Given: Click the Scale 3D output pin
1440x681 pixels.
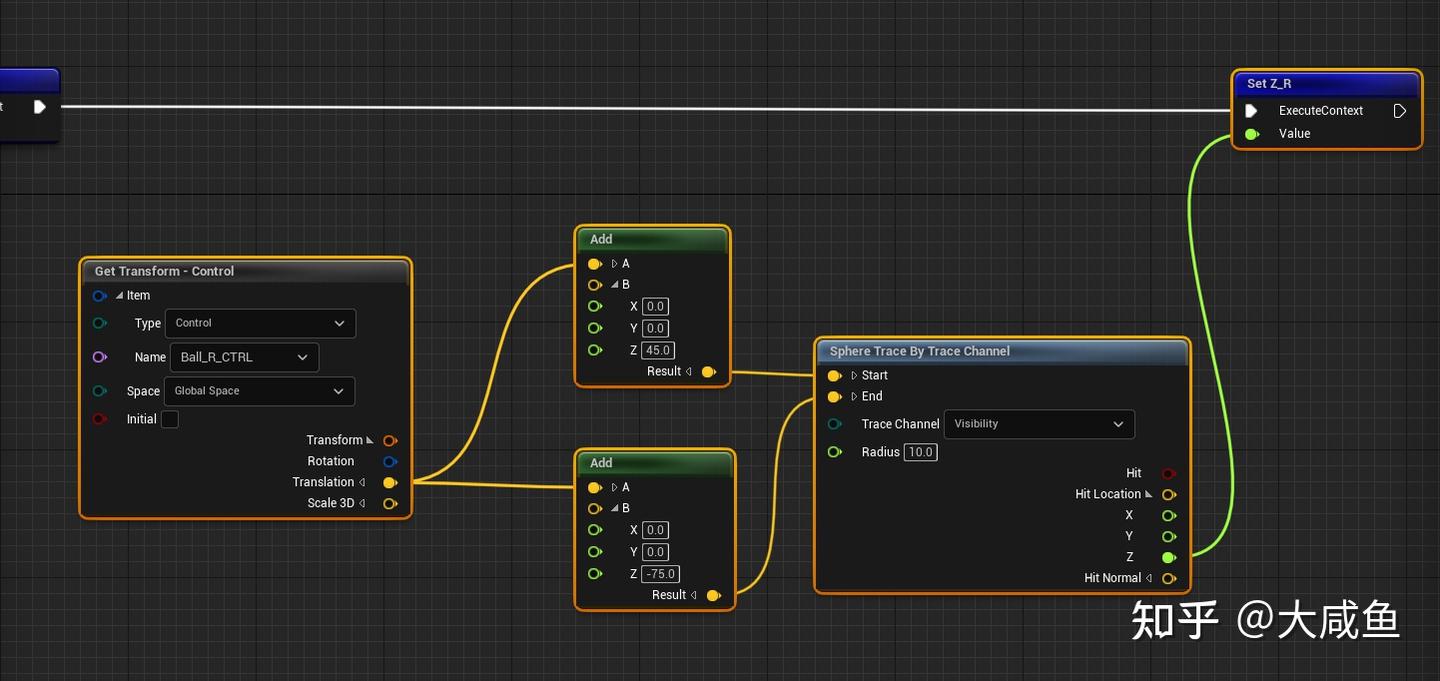Looking at the screenshot, I should [390, 503].
